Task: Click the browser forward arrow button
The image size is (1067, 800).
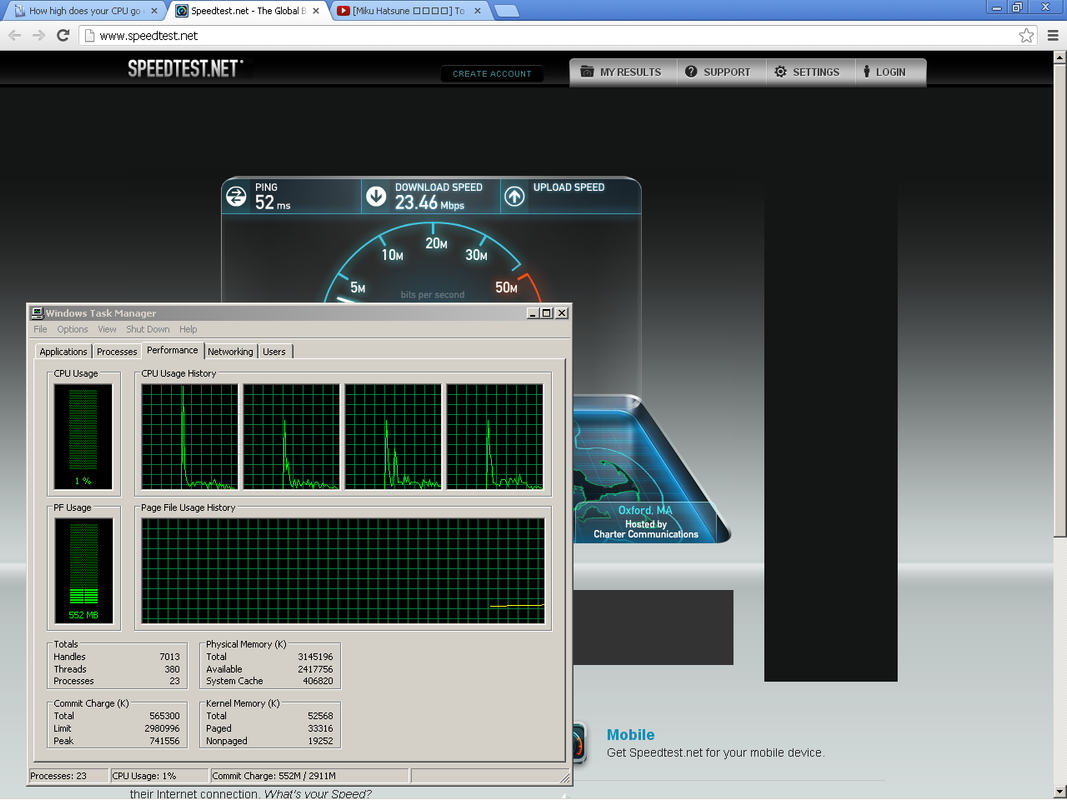Action: (x=38, y=35)
